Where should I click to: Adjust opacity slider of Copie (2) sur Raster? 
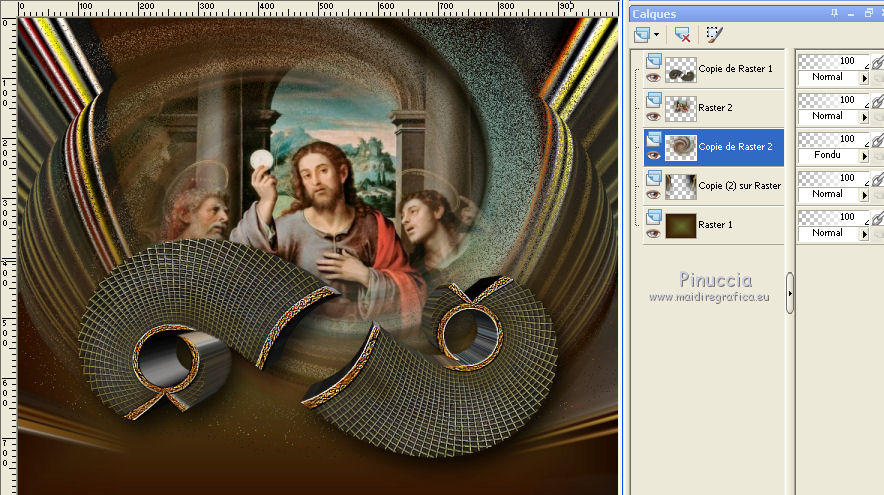[x=833, y=178]
